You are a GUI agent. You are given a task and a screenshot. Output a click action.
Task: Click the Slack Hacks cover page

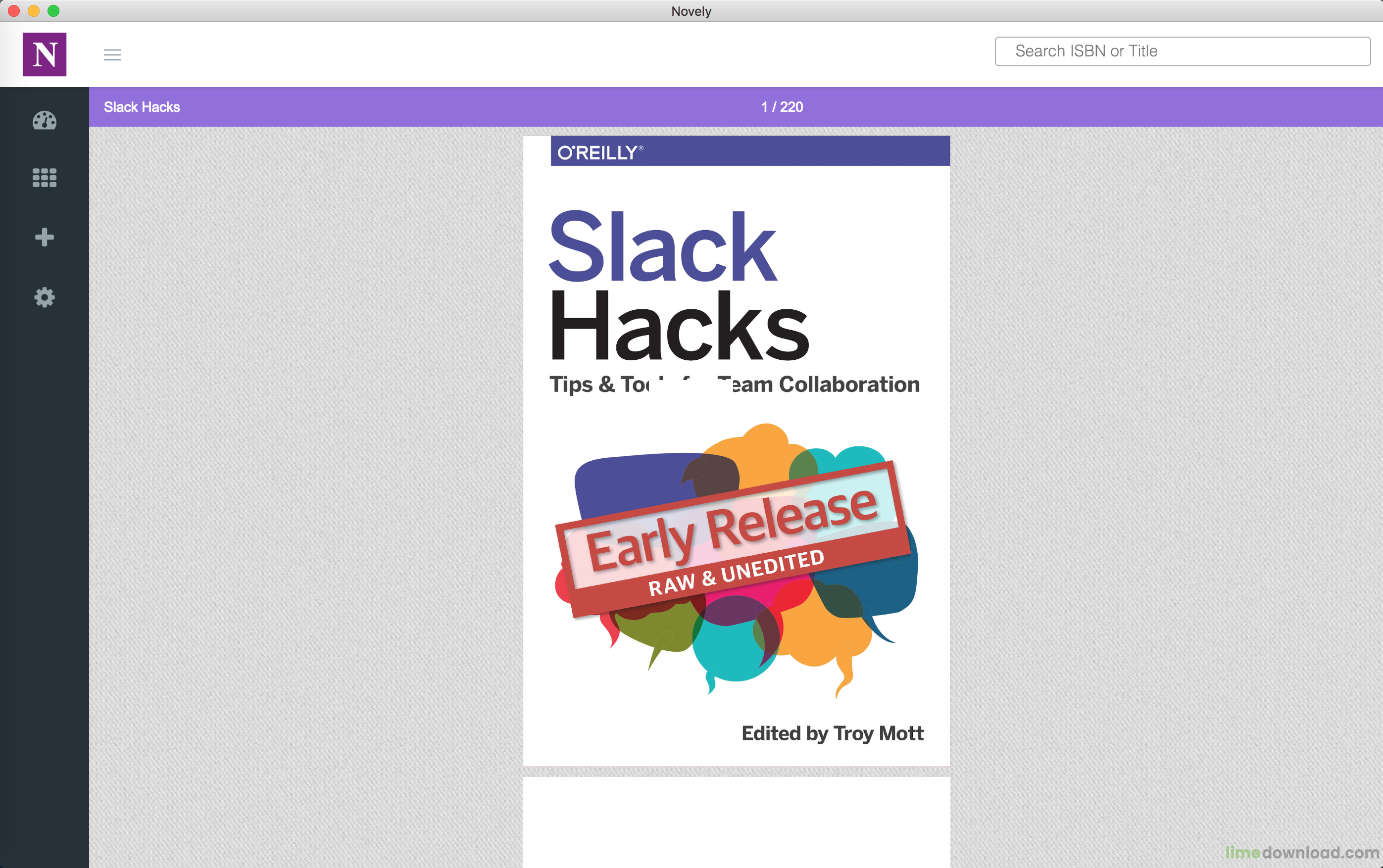(x=737, y=451)
